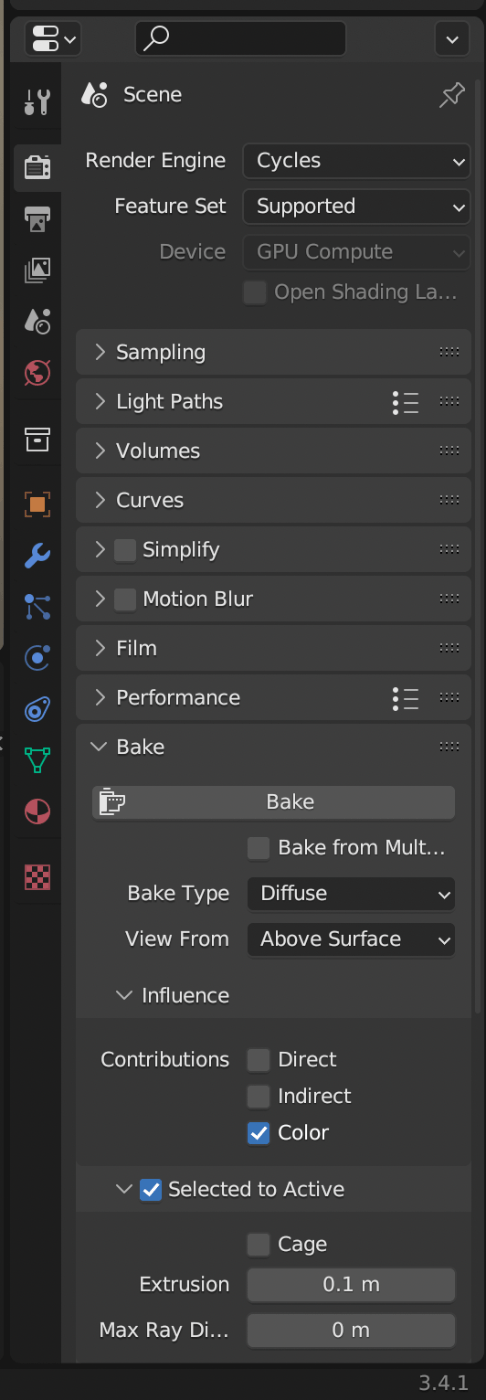This screenshot has width=486, height=1400.
Task: Open World properties tab
Action: point(37,372)
